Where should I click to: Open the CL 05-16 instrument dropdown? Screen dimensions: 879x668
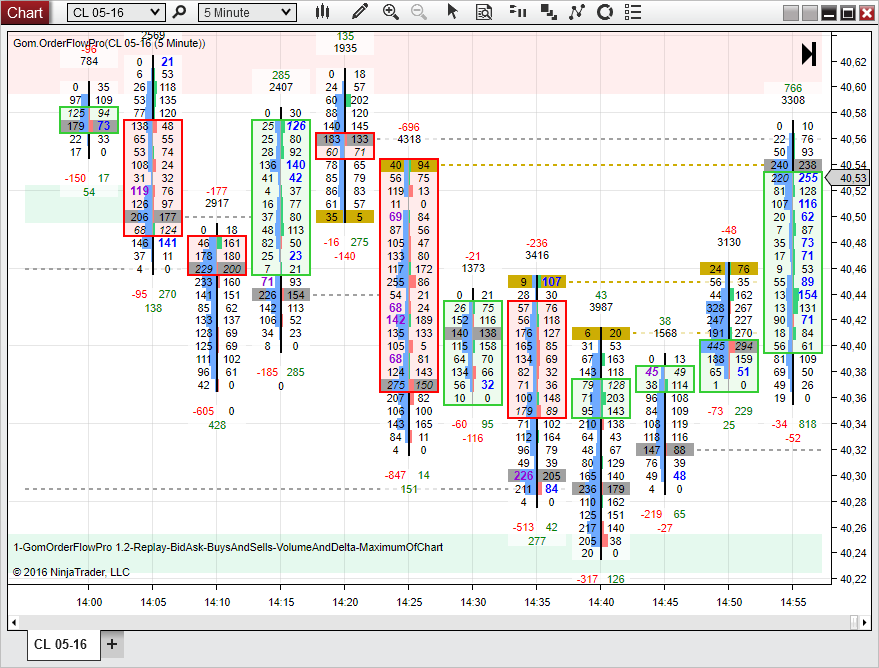pos(115,12)
